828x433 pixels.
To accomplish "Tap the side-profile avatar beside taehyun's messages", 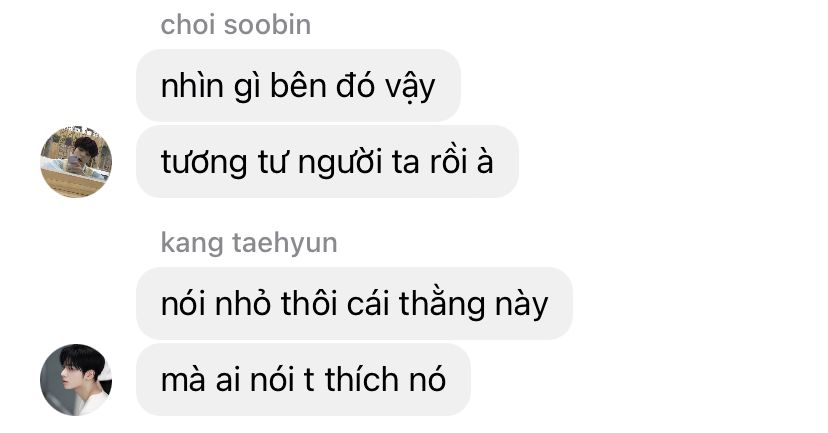I will tap(76, 380).
